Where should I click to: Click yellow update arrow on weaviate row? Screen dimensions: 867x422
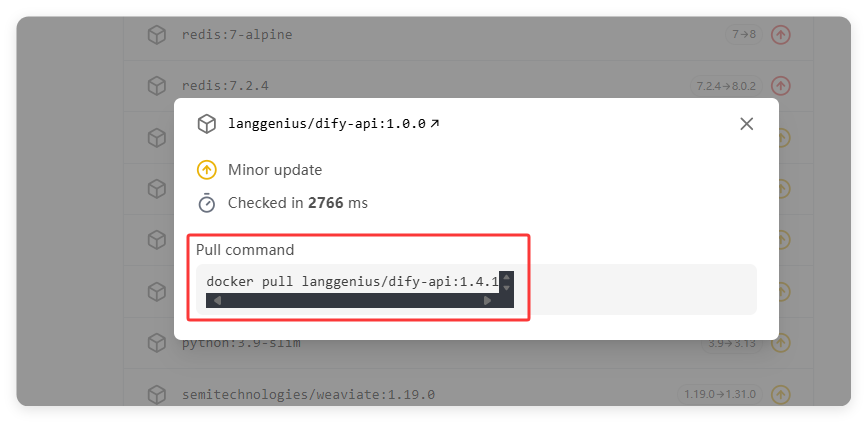tap(781, 394)
